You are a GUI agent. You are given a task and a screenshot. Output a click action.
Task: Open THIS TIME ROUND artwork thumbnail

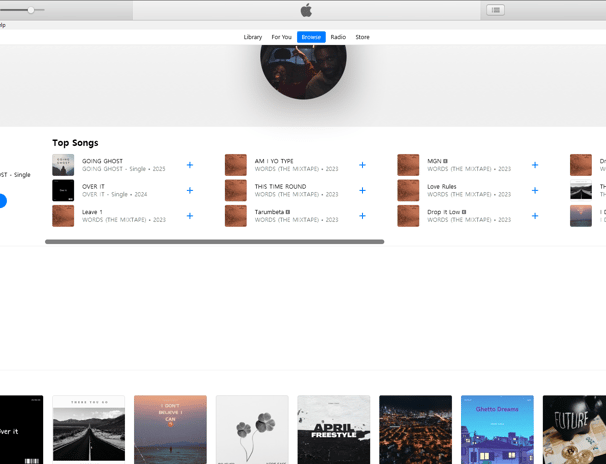pyautogui.click(x=236, y=190)
